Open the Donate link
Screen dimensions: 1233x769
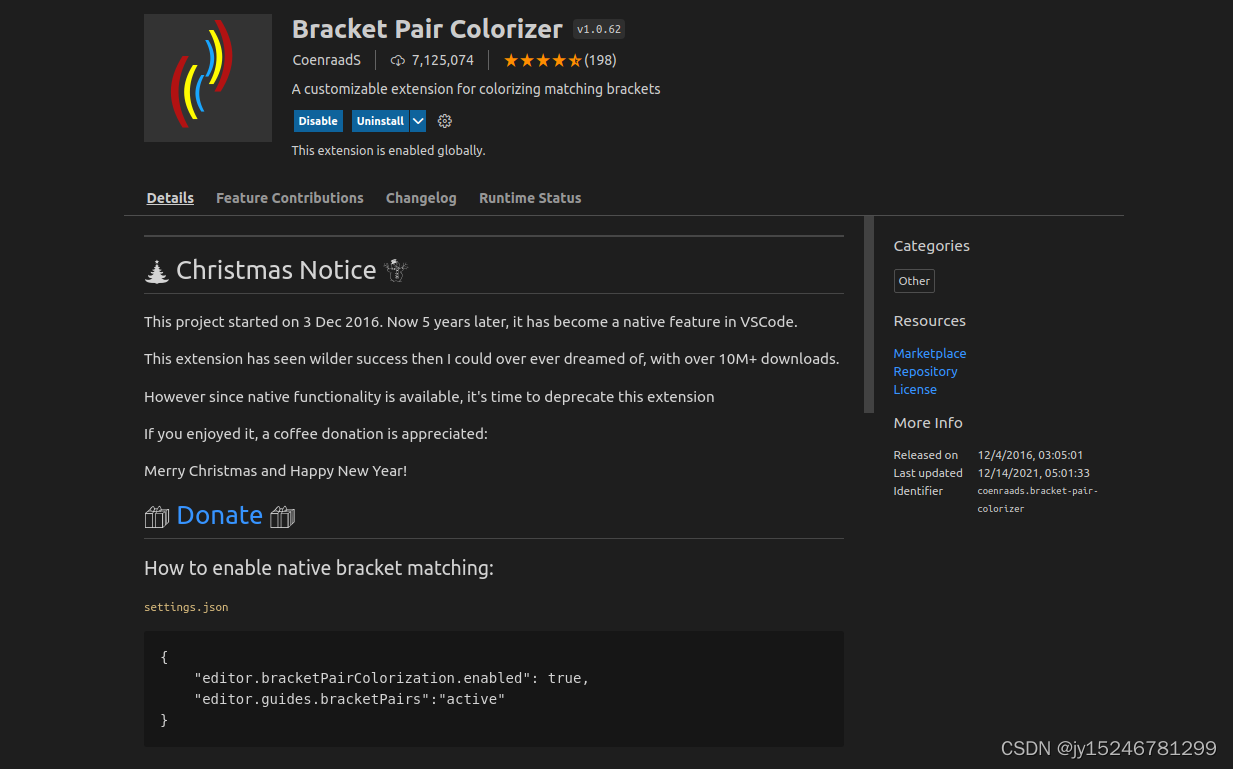[x=220, y=515]
